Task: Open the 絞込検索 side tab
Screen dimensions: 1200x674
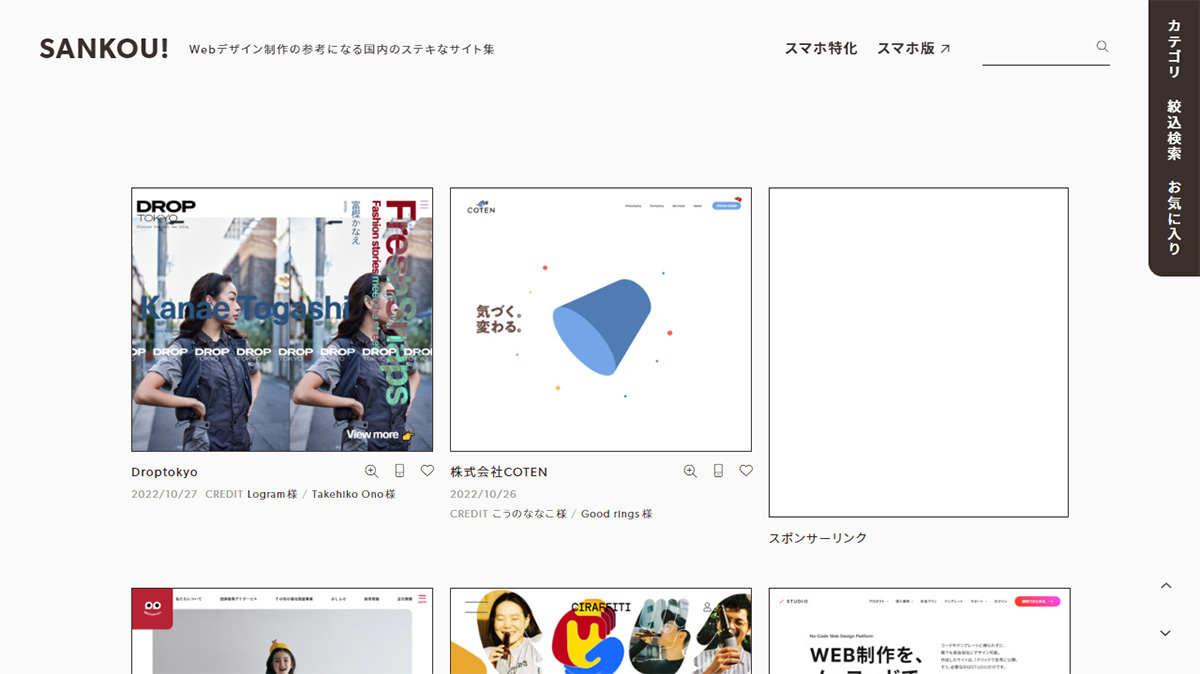Action: coord(1174,129)
